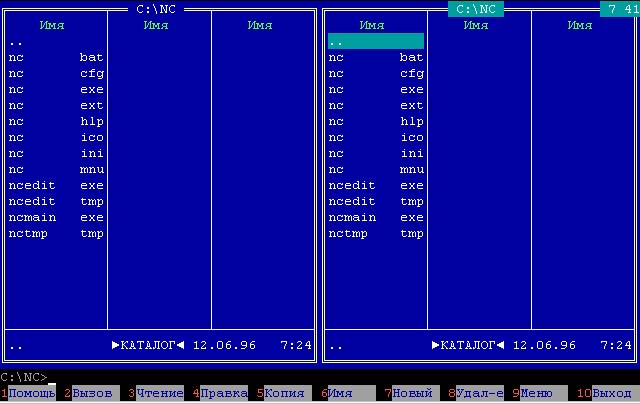Click the C:\NC> command line prompt
This screenshot has height=404, width=640.
coord(24,377)
